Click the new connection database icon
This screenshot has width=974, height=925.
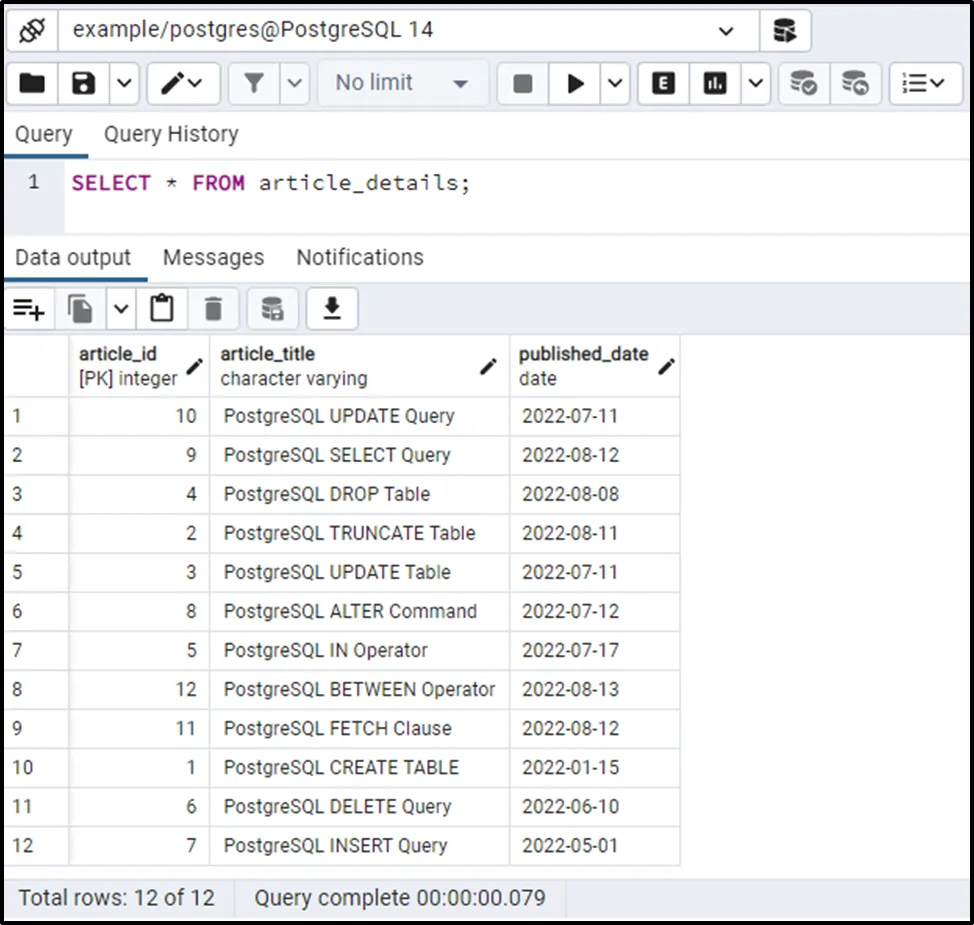(x=785, y=30)
